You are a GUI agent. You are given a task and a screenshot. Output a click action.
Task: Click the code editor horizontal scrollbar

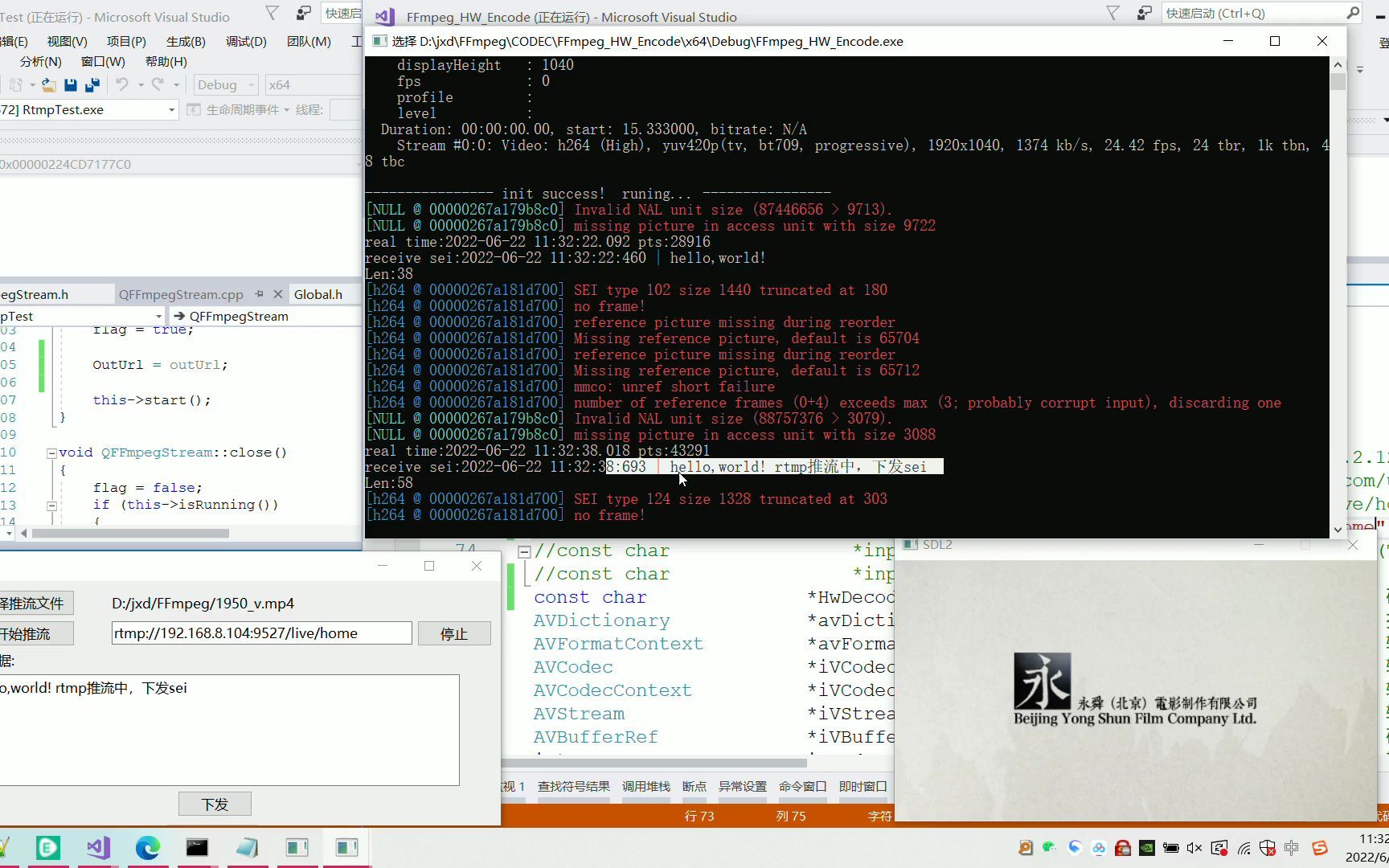[130, 533]
